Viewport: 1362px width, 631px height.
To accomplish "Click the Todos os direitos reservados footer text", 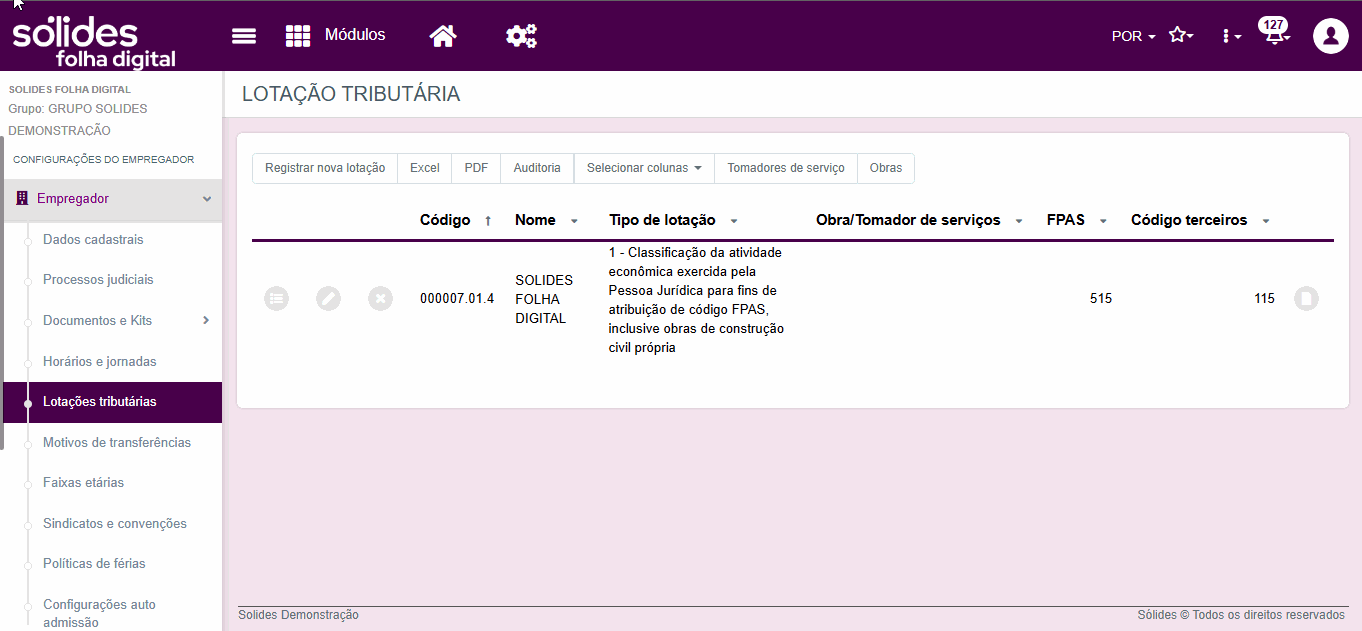I will [x=1269, y=615].
